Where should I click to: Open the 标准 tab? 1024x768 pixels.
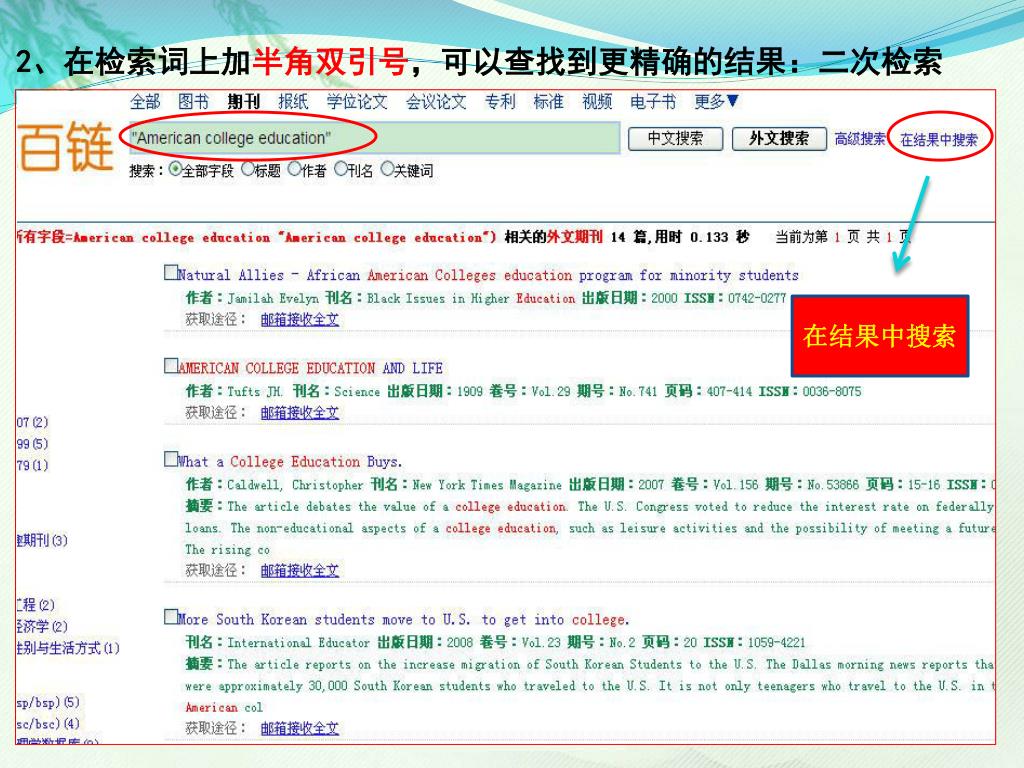[x=548, y=101]
